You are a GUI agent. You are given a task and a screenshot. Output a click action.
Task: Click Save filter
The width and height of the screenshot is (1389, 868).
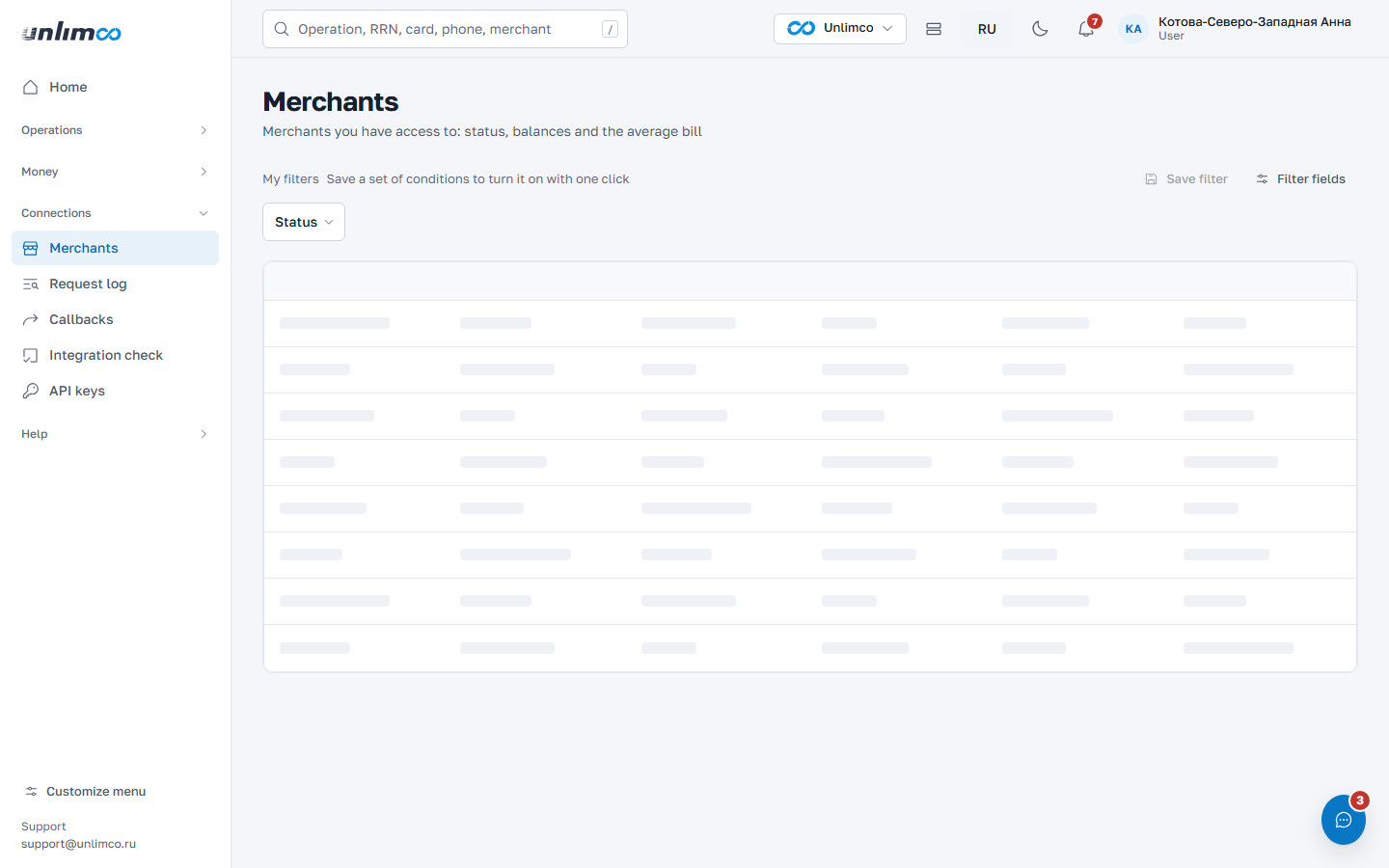[1186, 178]
